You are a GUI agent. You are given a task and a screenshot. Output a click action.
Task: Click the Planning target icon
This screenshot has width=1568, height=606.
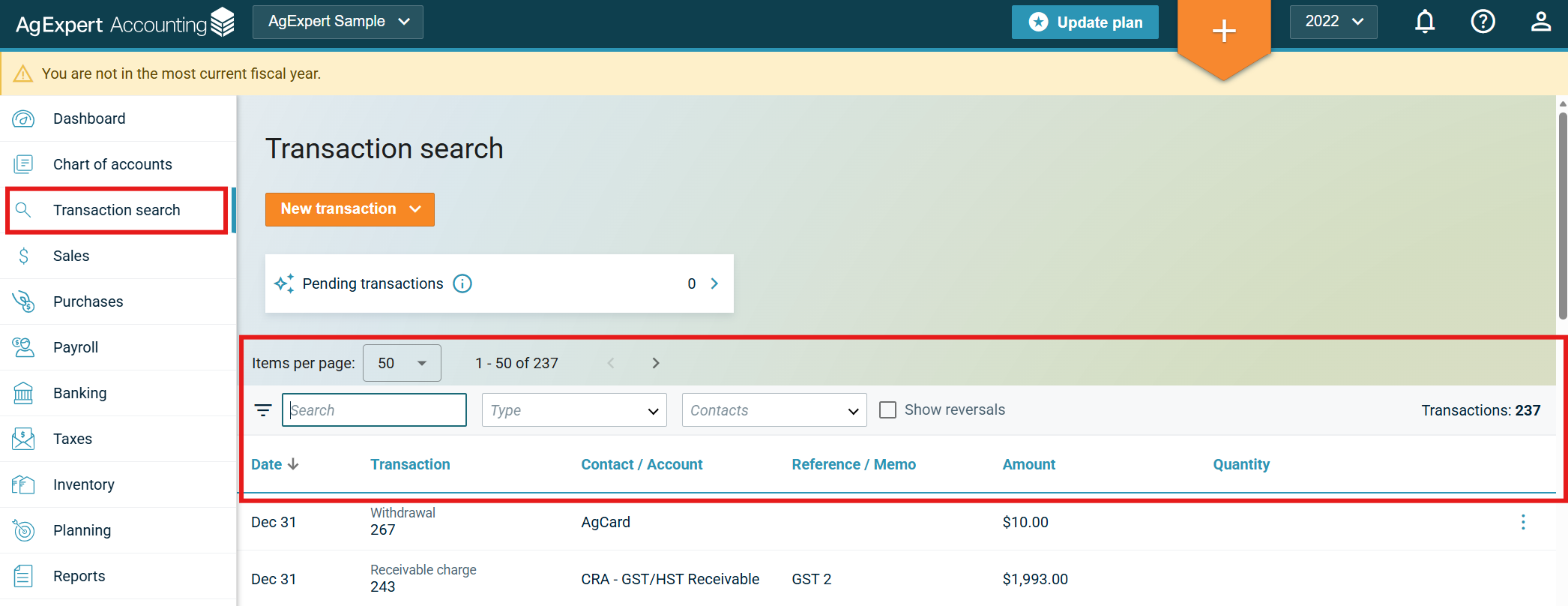[x=23, y=530]
